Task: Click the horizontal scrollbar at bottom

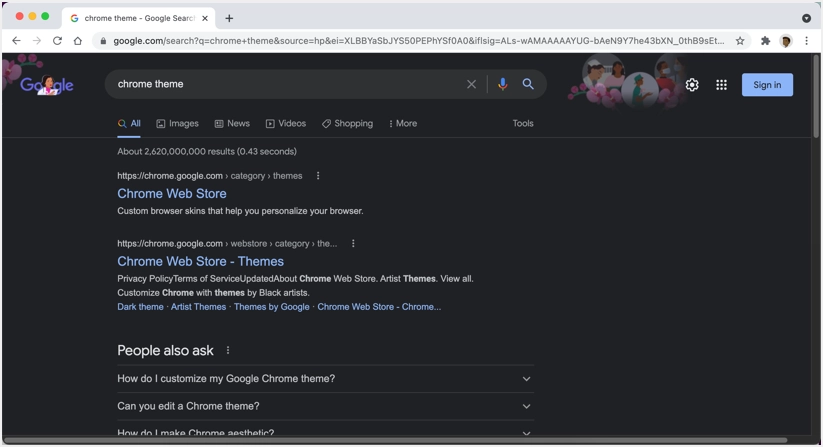Action: pos(395,440)
